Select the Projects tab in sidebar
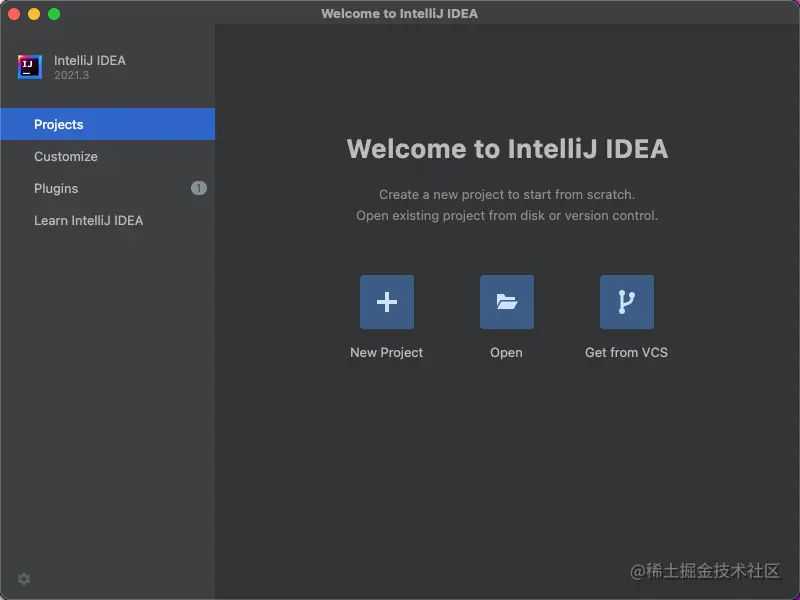 [60, 124]
